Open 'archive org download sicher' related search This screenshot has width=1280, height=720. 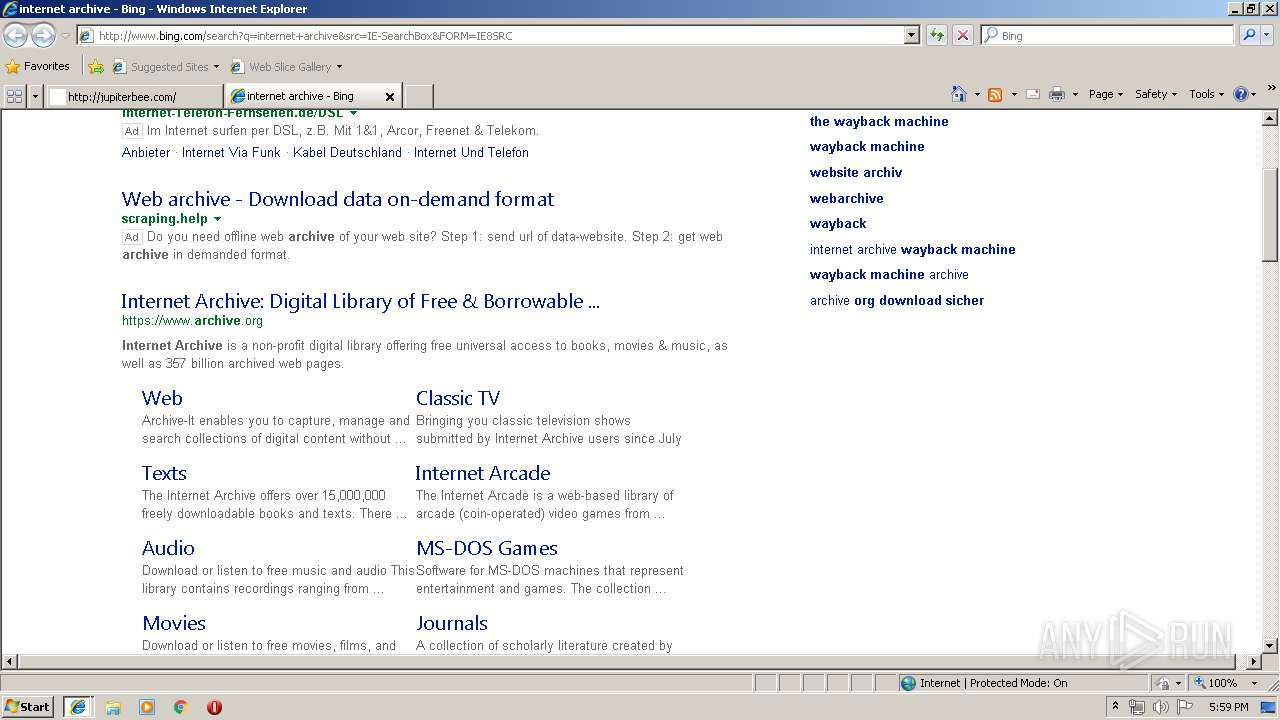[897, 300]
